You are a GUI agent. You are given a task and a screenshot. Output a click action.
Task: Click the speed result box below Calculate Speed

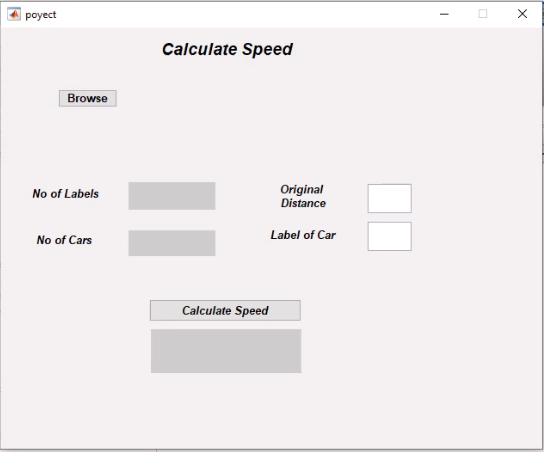pos(226,351)
